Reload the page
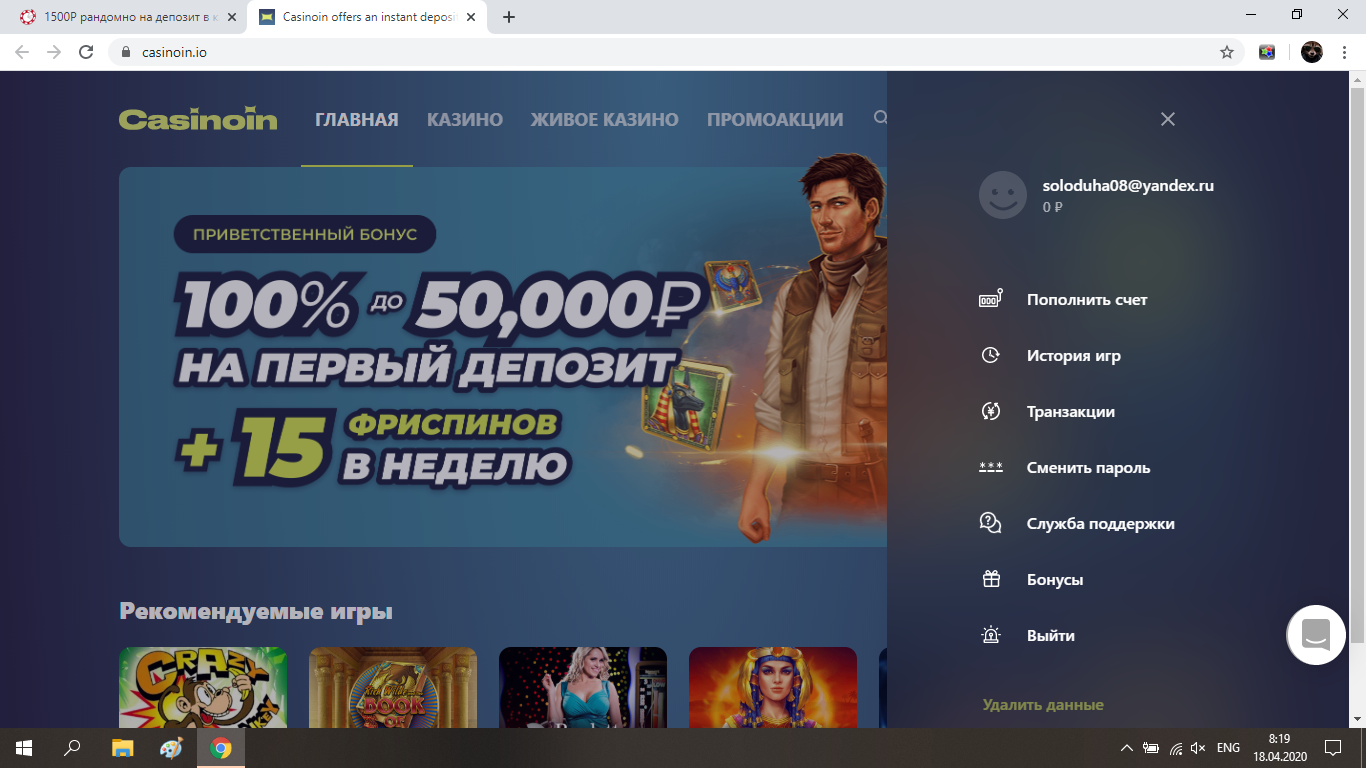Image resolution: width=1366 pixels, height=768 pixels. (x=86, y=52)
